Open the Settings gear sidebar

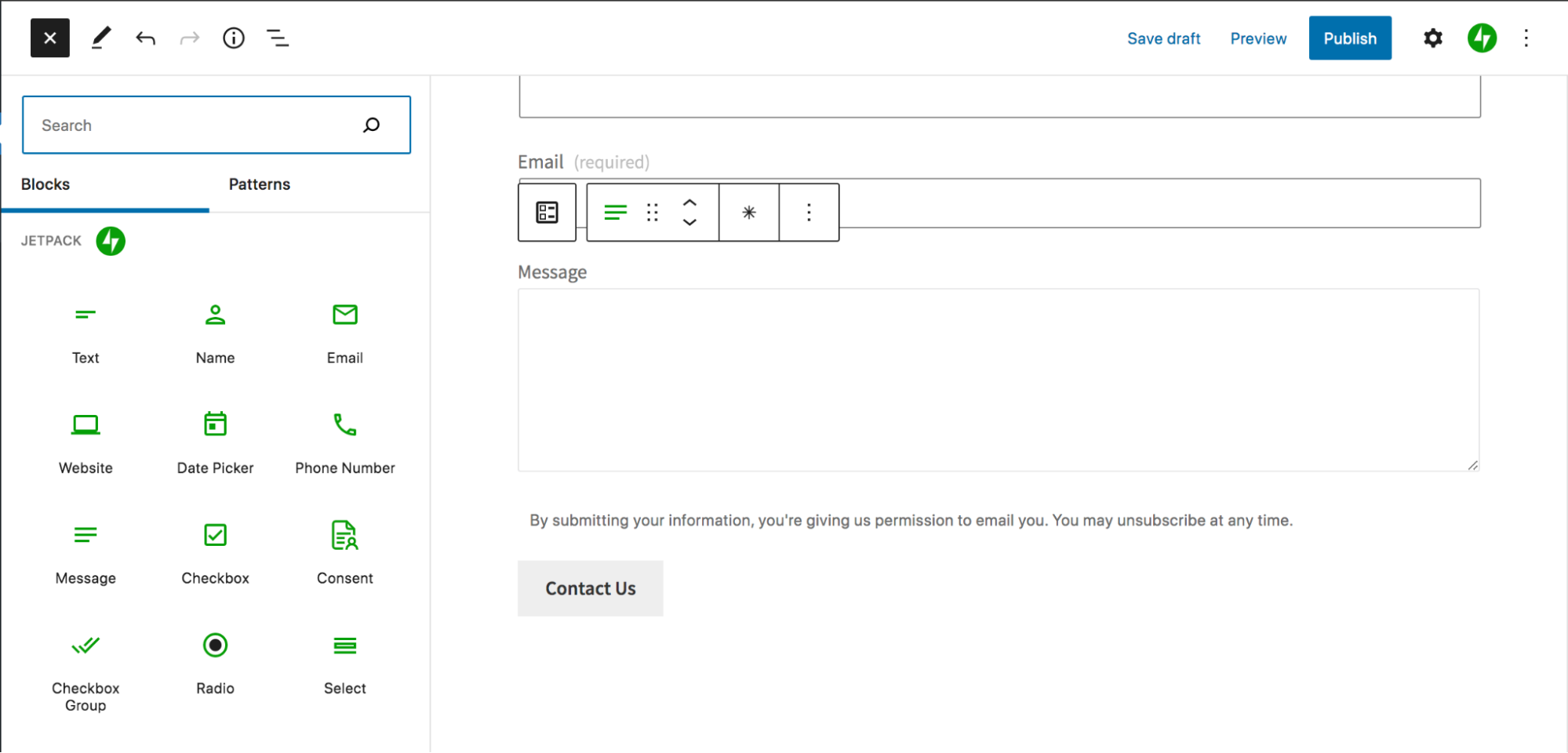(x=1433, y=38)
